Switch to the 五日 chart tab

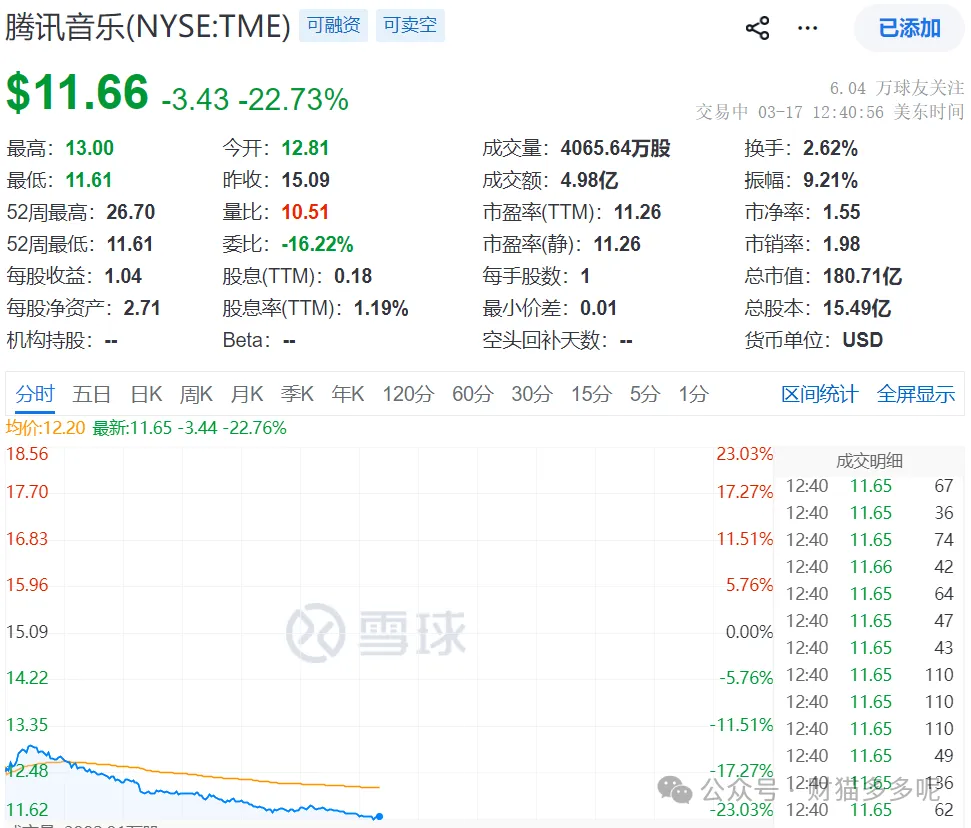coord(92,394)
